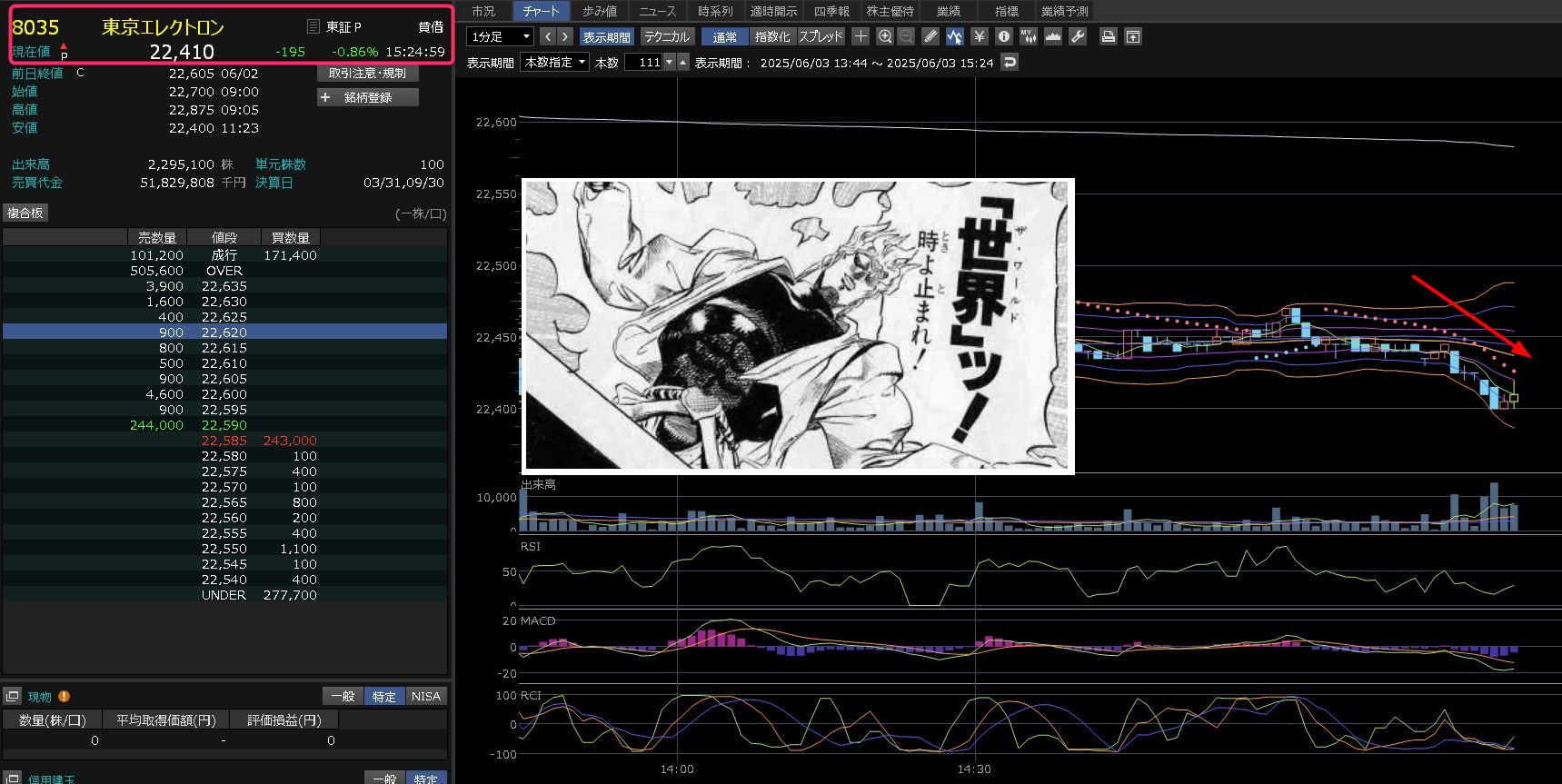1562x784 pixels.
Task: Go to next period with right arrow
Action: point(564,36)
